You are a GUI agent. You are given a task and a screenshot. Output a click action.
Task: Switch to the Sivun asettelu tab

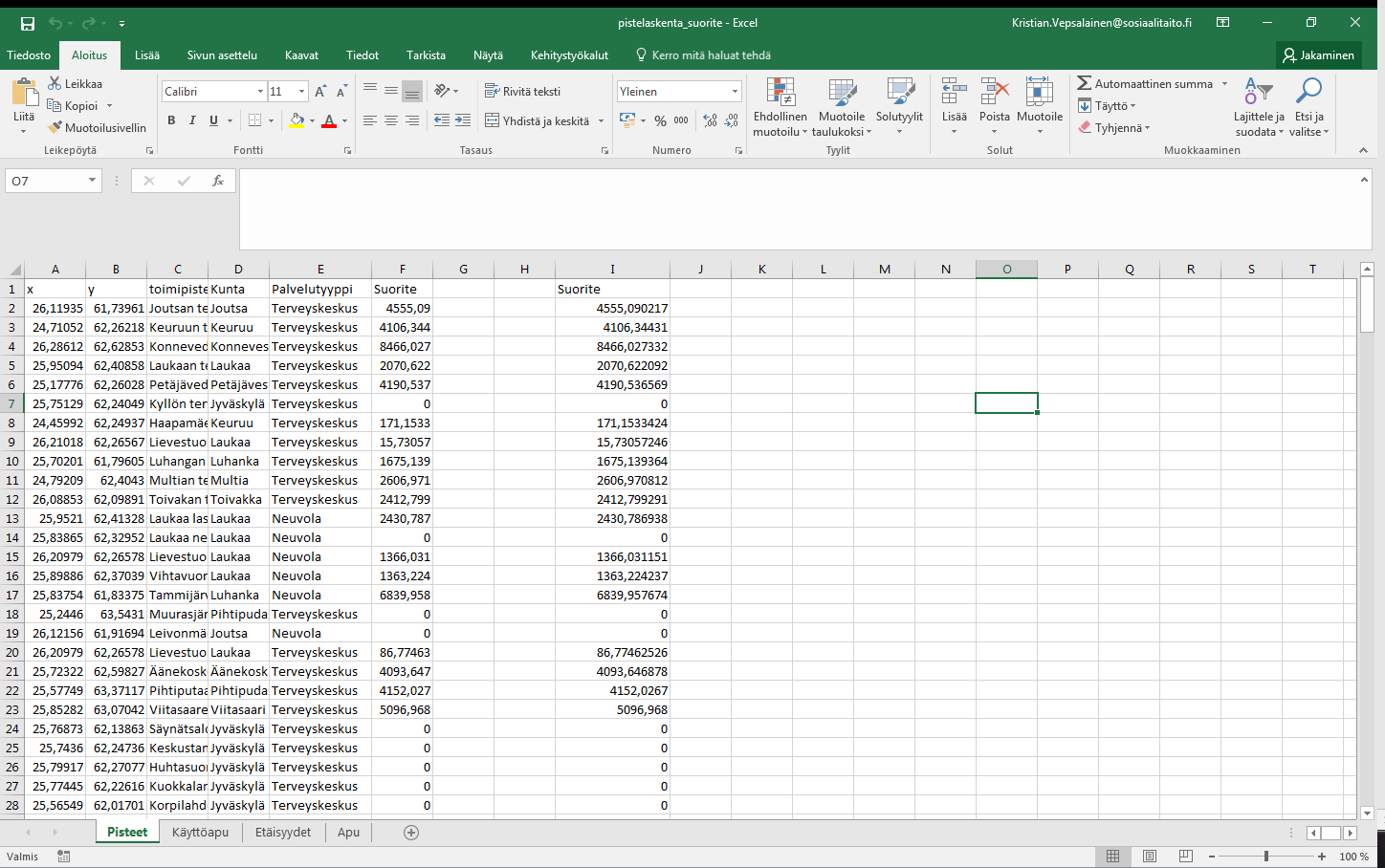[x=222, y=55]
